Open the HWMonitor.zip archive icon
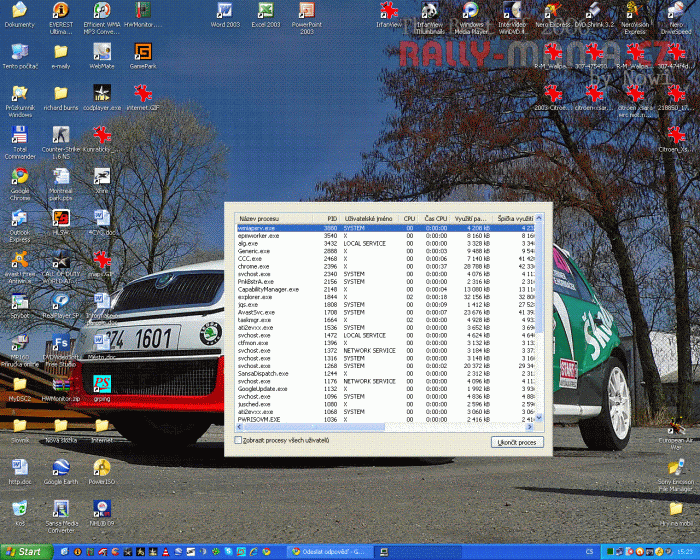Viewport: 700px width, 560px height. click(x=60, y=384)
